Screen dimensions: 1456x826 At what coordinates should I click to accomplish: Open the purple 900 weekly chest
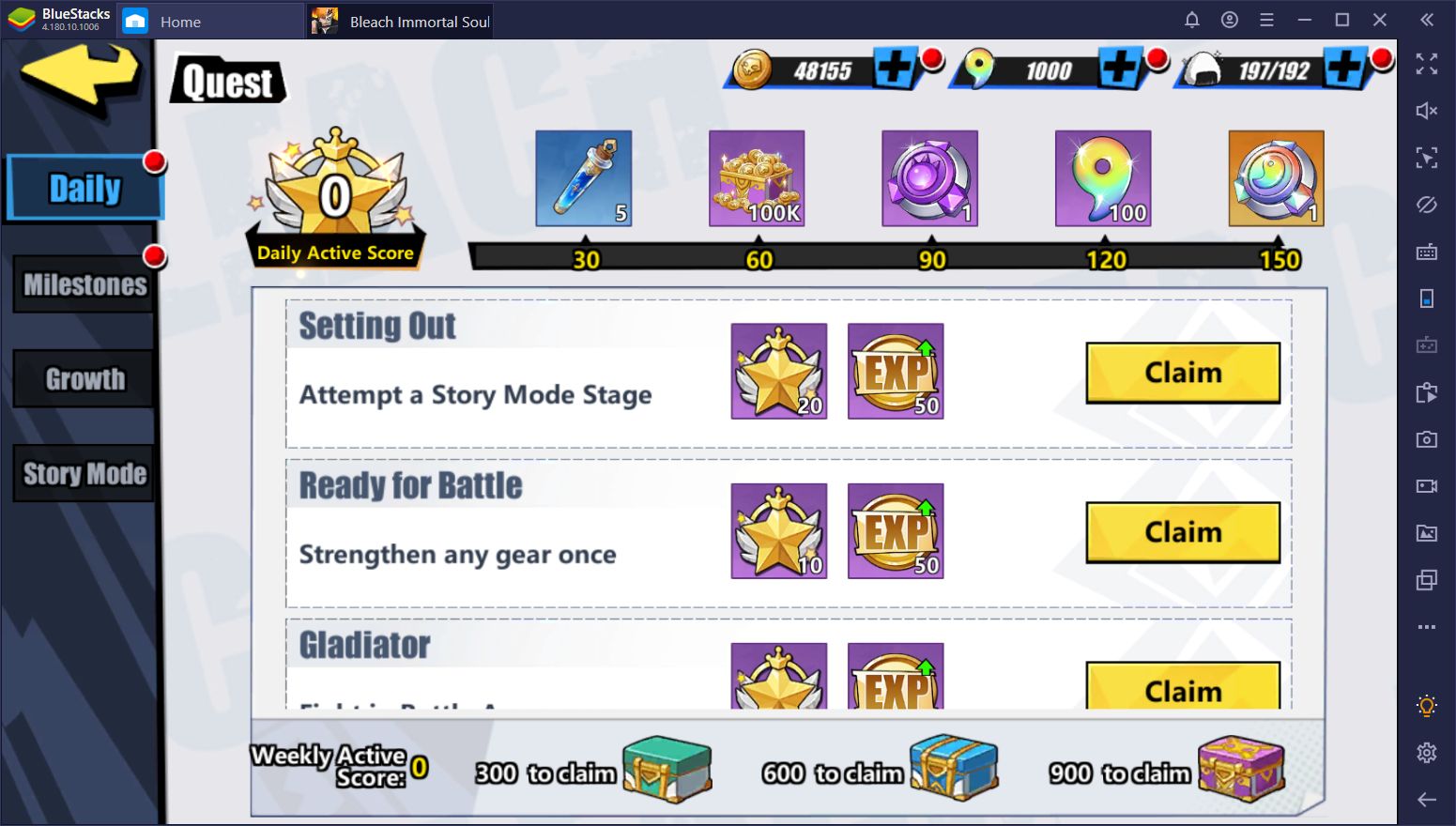point(1241,769)
